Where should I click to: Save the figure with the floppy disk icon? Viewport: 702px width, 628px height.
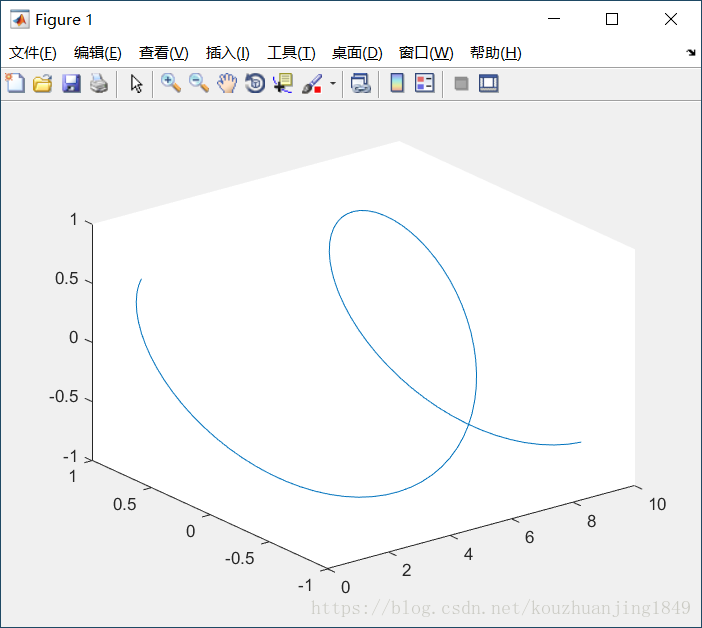point(71,83)
